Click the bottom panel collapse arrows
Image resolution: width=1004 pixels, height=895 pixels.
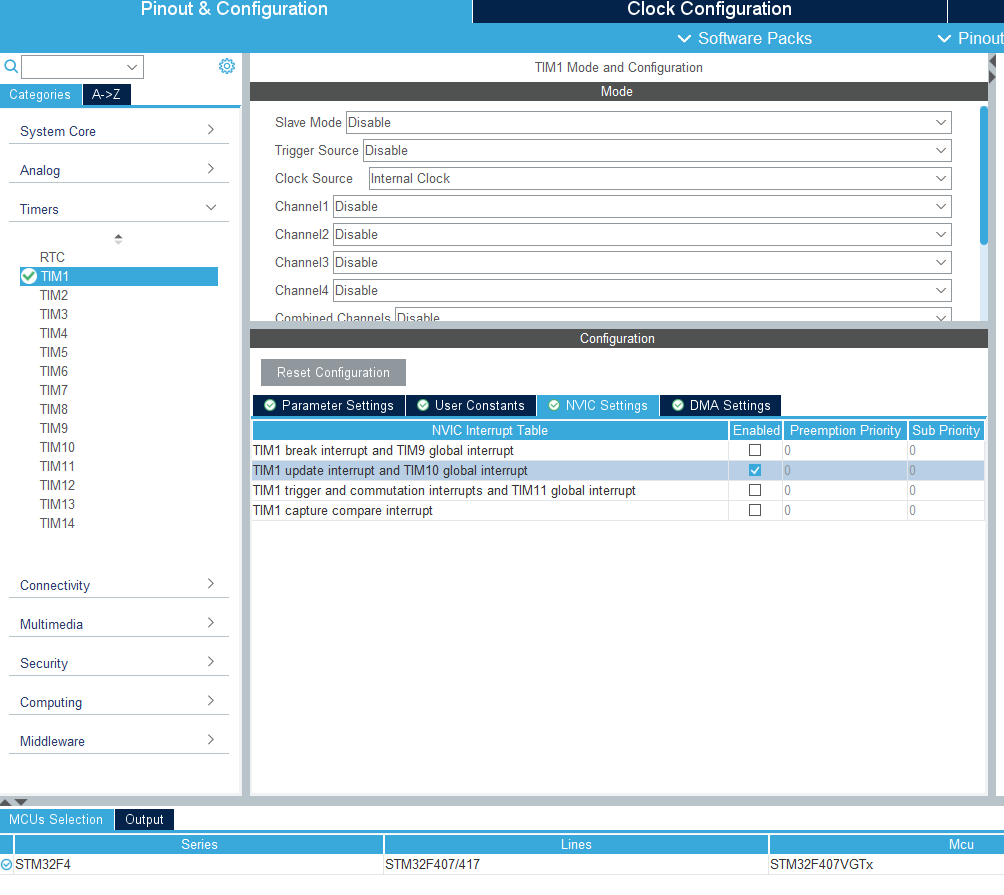(x=13, y=802)
